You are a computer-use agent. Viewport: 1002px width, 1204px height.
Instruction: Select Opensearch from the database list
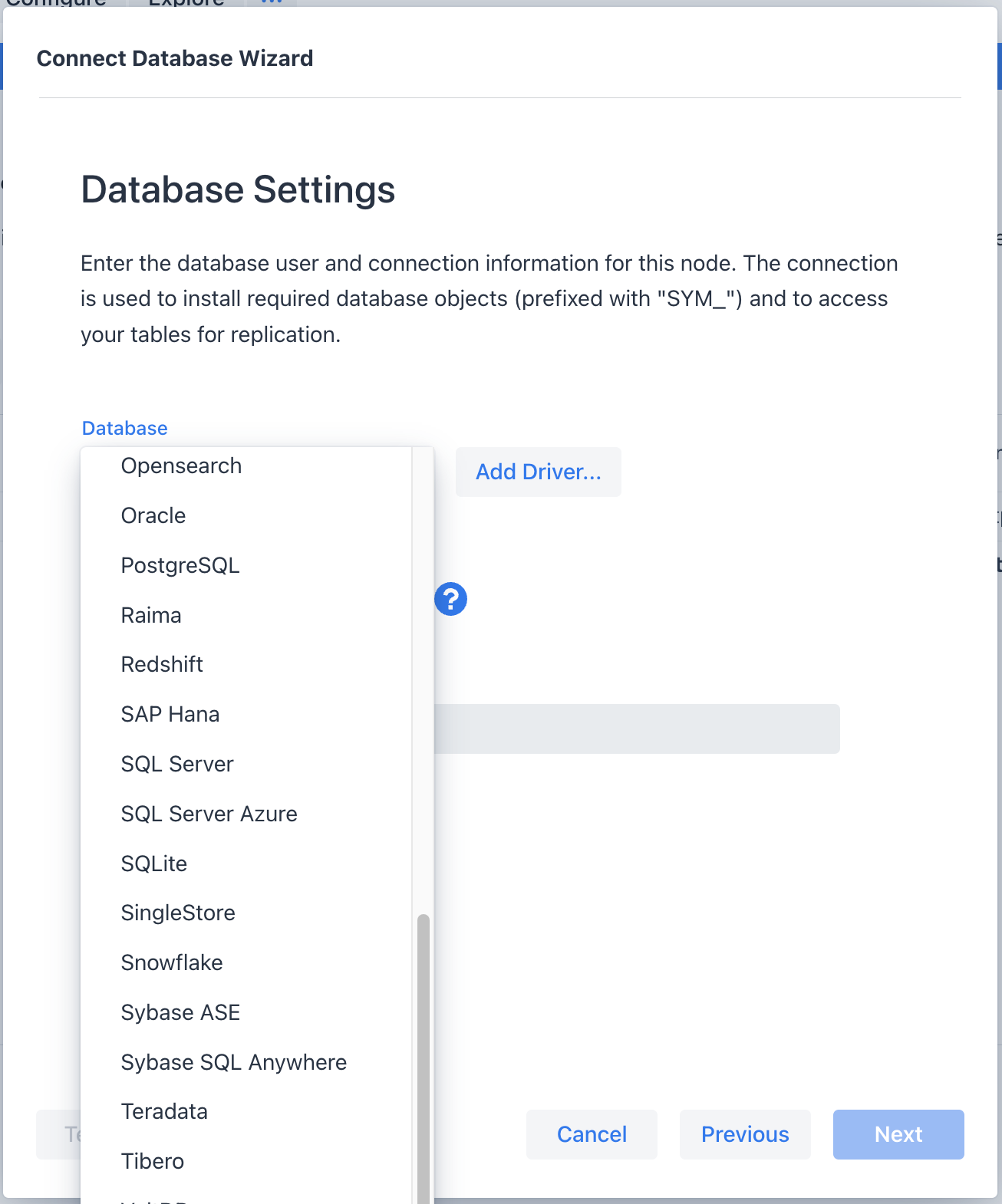click(x=246, y=466)
